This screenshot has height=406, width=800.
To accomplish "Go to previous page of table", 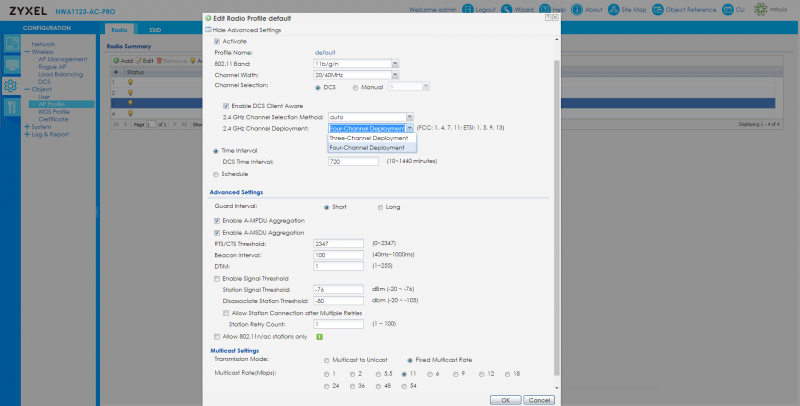I will 126,124.
